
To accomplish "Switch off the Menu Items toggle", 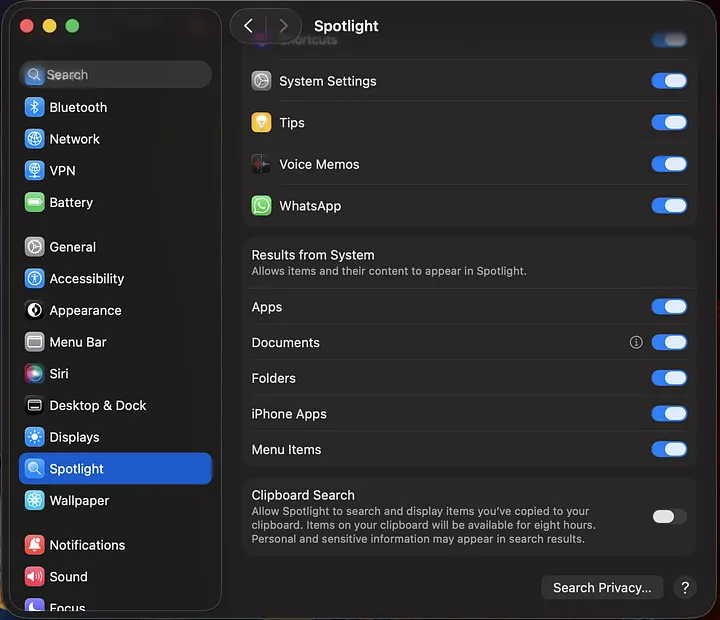I will pos(669,449).
